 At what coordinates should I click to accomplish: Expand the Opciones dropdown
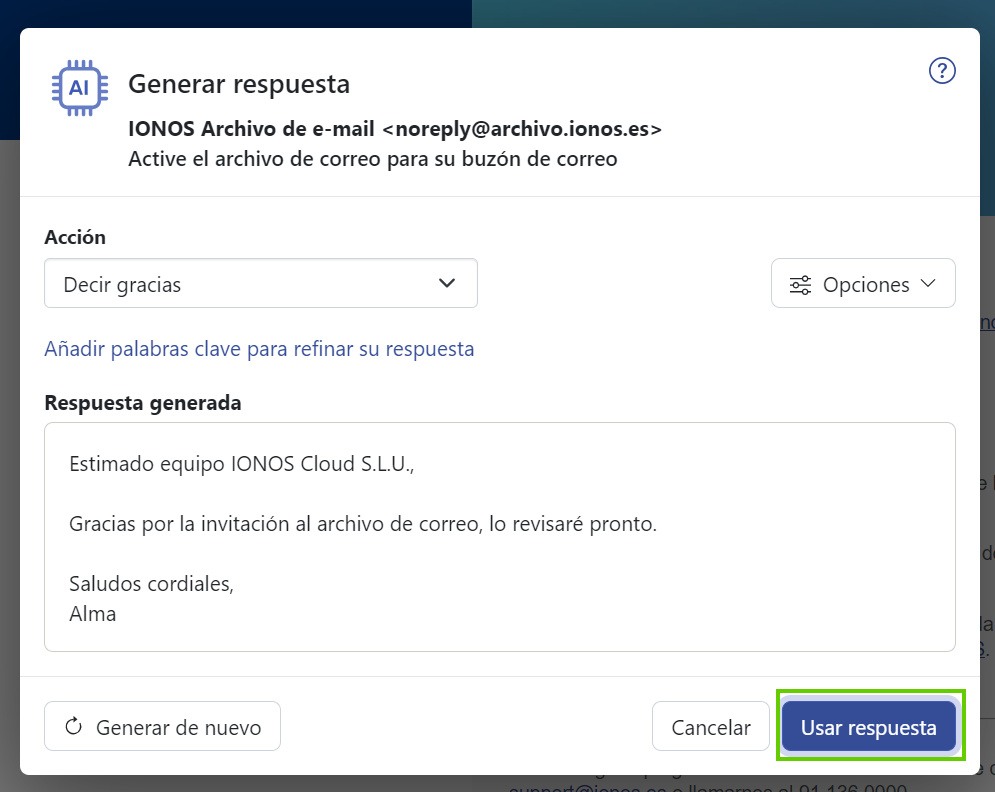[863, 283]
